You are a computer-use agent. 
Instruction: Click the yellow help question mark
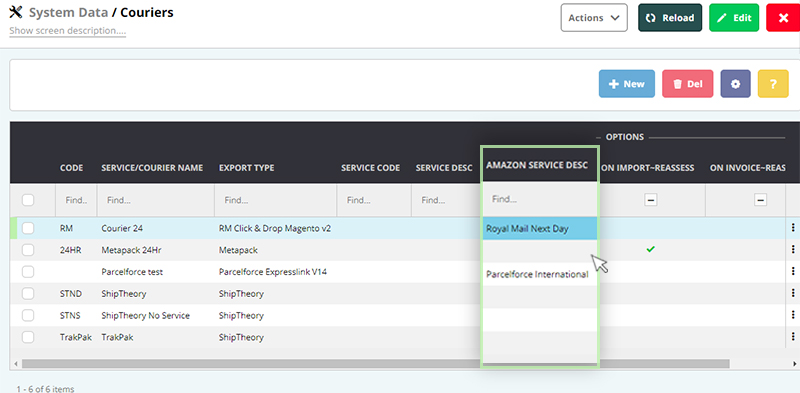point(773,84)
